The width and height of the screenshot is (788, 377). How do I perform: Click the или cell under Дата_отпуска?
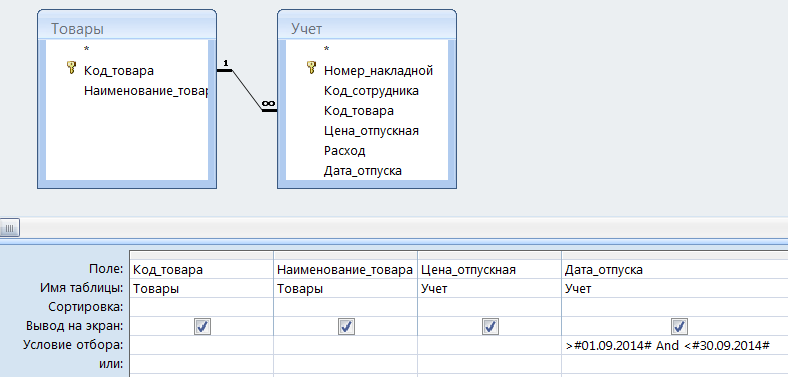pos(675,364)
